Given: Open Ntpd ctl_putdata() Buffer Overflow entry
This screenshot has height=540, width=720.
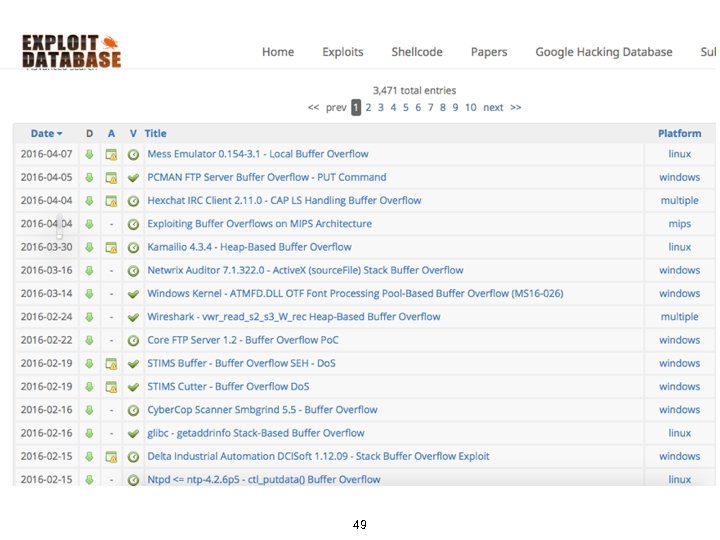Looking at the screenshot, I should [x=264, y=479].
